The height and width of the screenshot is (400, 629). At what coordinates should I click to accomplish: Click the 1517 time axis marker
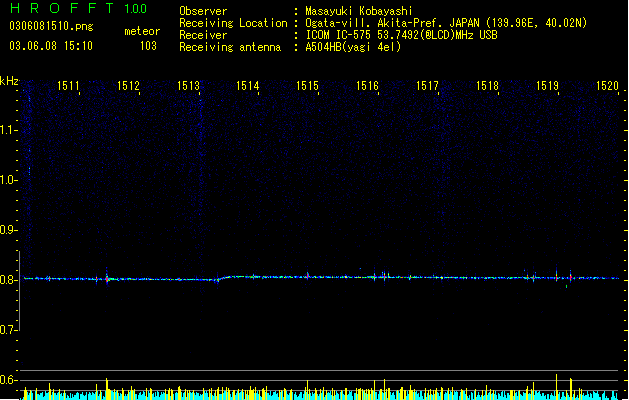pyautogui.click(x=427, y=86)
